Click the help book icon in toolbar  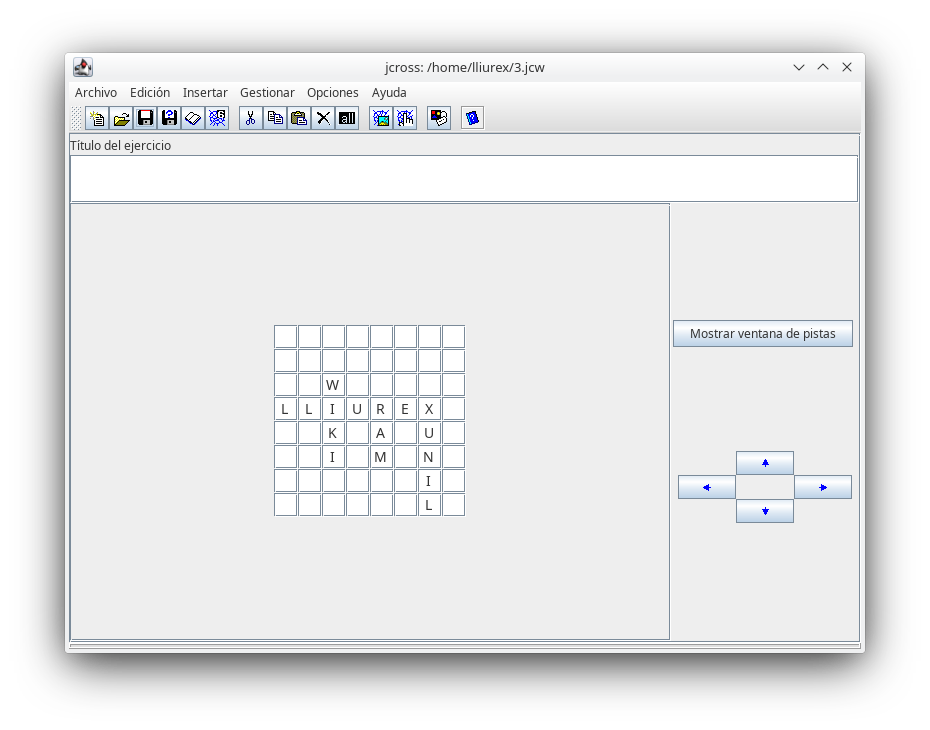(472, 118)
